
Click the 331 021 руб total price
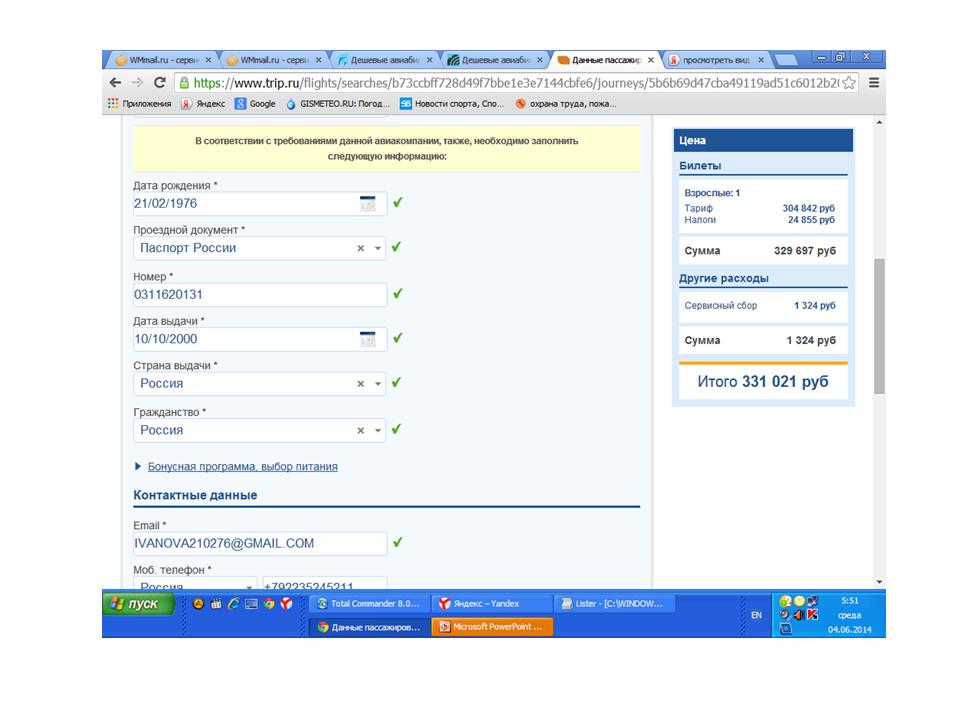[785, 382]
